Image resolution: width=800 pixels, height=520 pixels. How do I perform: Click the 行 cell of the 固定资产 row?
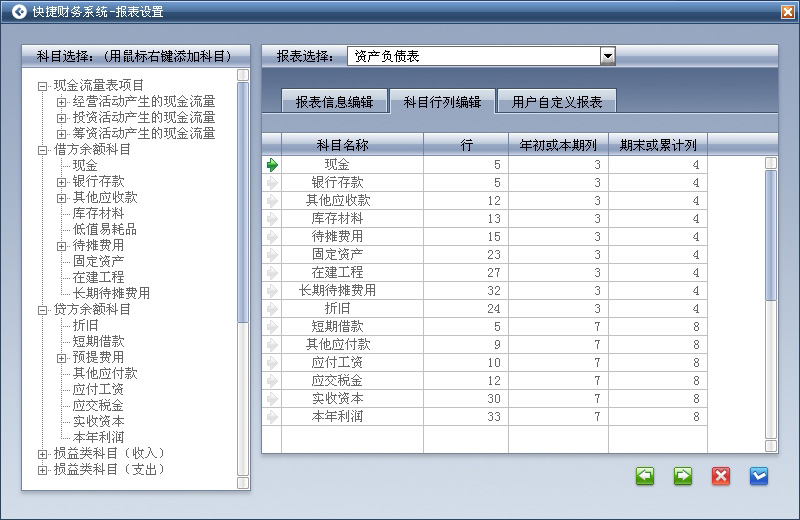tap(466, 255)
